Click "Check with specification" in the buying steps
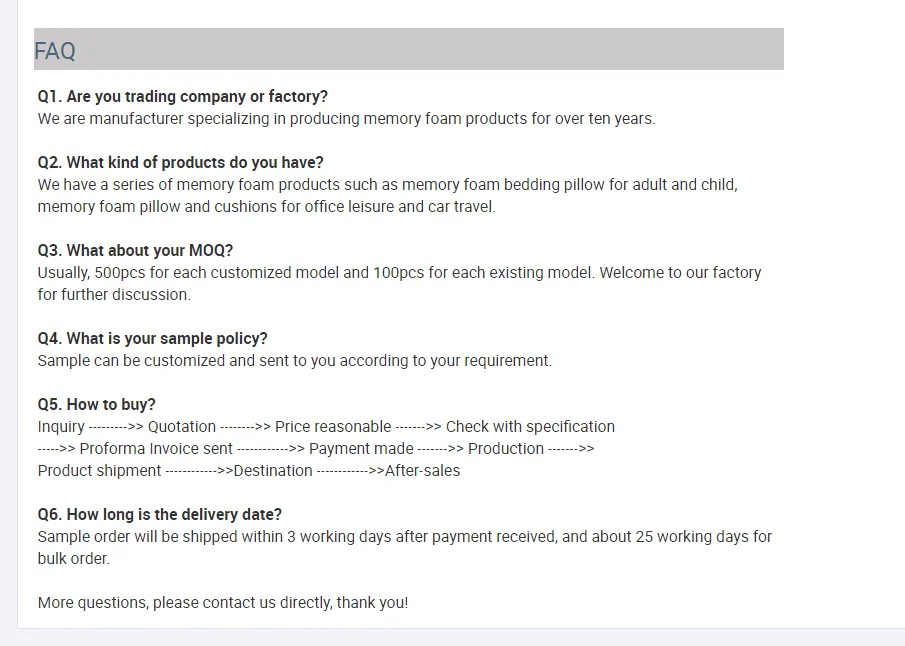This screenshot has height=646, width=905. tap(530, 427)
